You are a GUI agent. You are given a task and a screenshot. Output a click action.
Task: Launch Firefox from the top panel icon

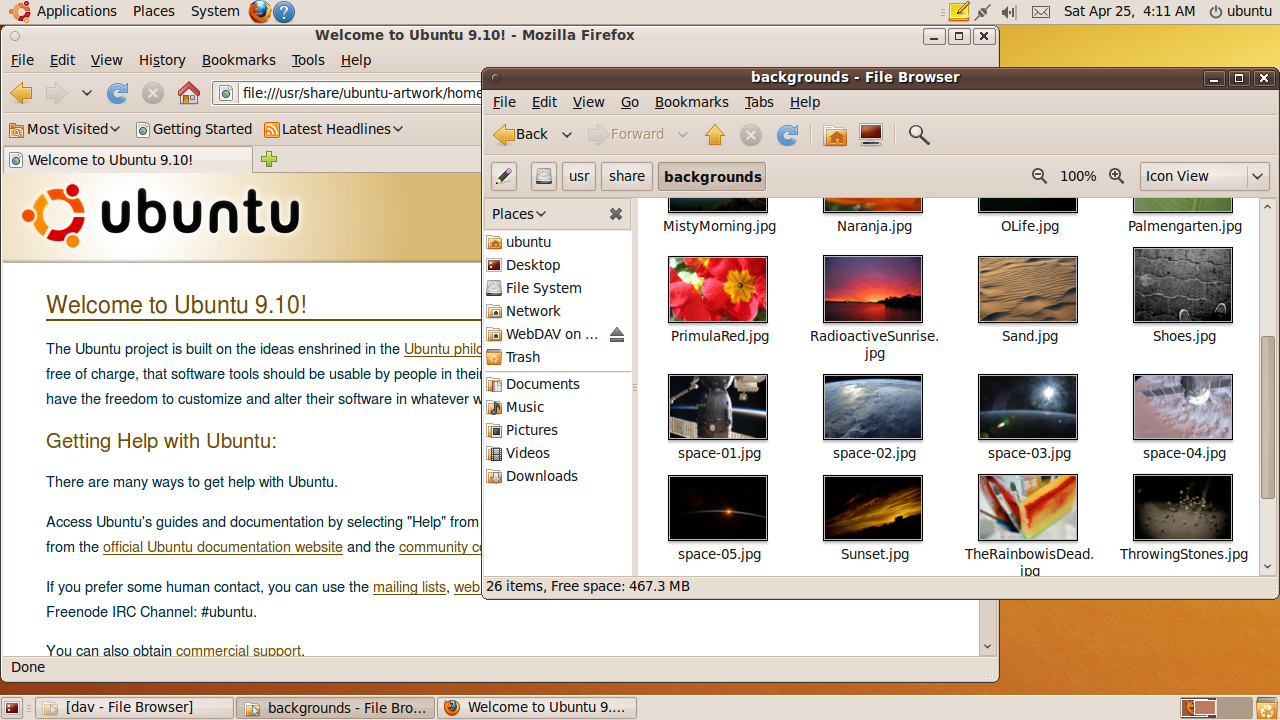click(259, 12)
